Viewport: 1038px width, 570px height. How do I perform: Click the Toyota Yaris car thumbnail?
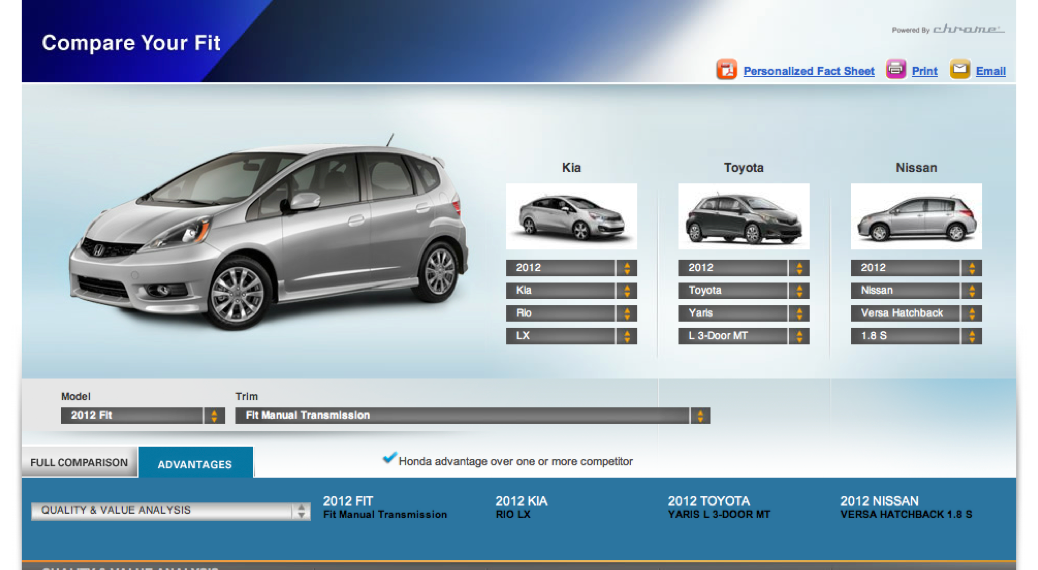click(743, 217)
